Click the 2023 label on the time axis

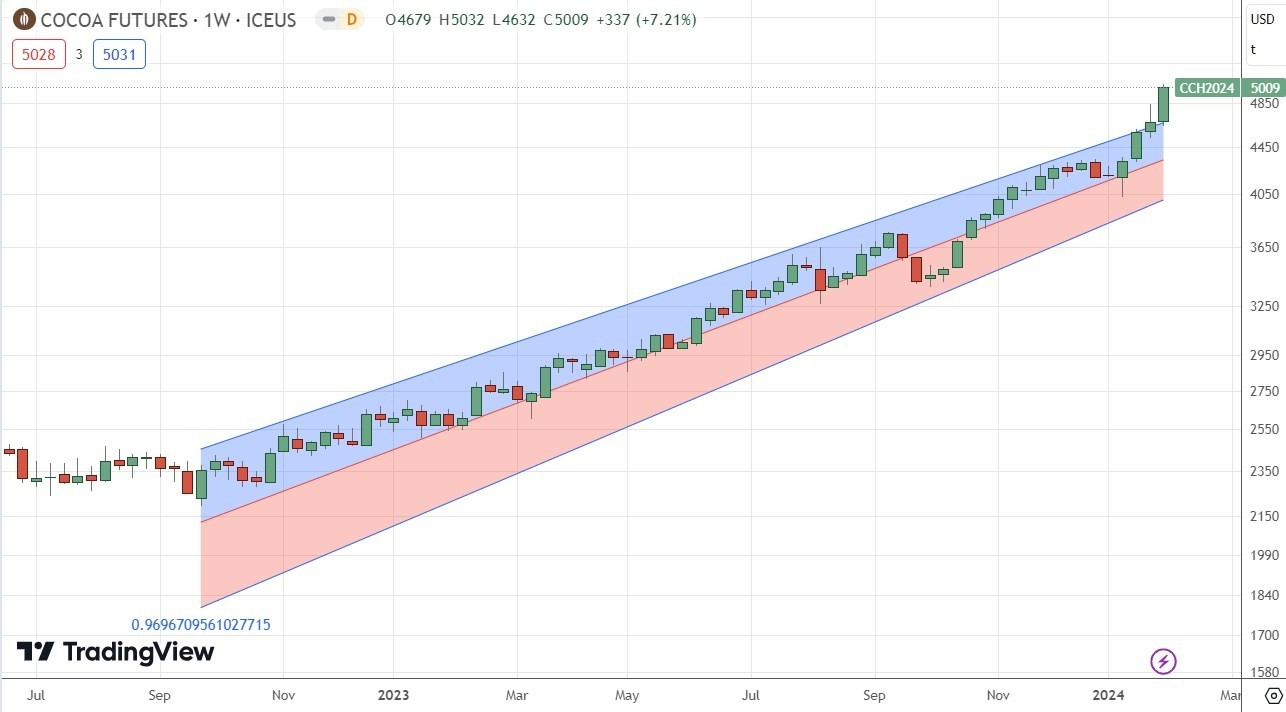coord(394,694)
